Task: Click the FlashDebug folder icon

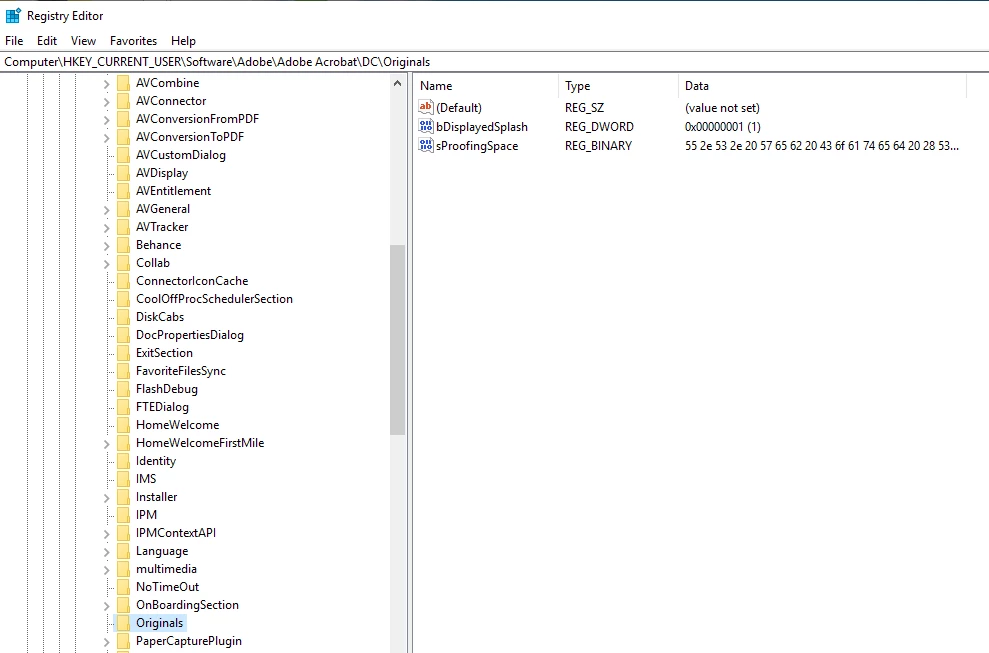Action: point(124,389)
